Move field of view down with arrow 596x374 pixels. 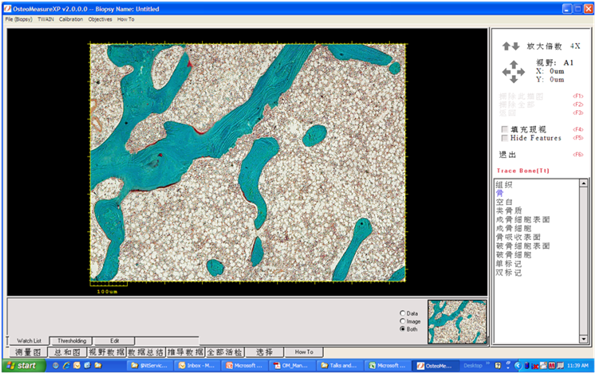pos(514,79)
